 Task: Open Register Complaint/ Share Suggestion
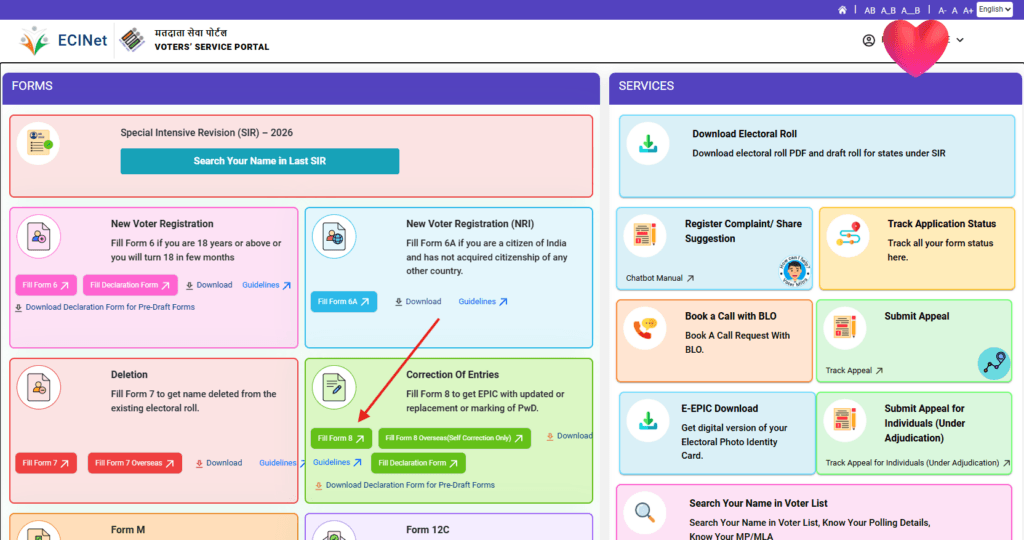coord(743,231)
